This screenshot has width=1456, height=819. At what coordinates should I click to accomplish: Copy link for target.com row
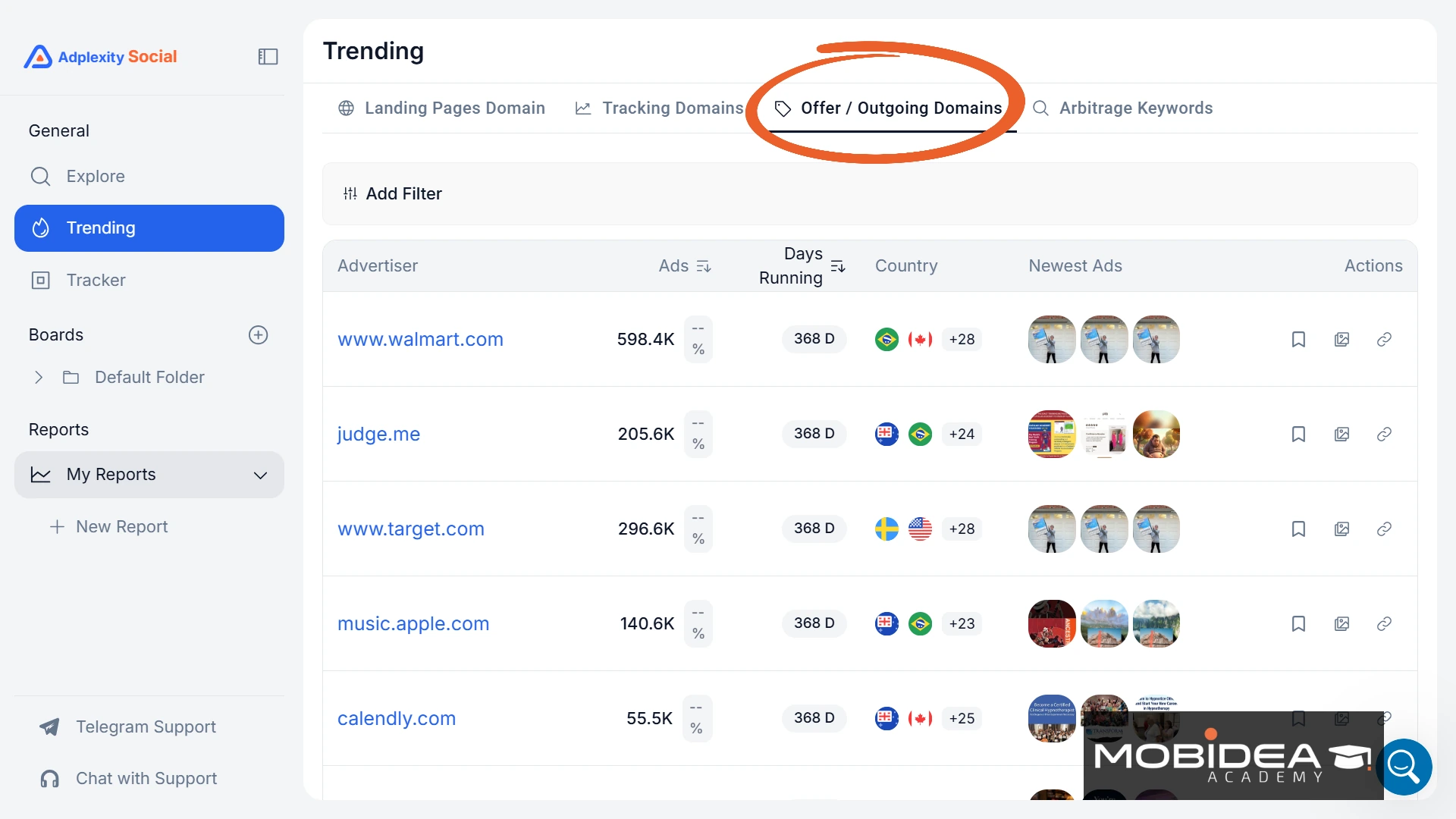1384,529
